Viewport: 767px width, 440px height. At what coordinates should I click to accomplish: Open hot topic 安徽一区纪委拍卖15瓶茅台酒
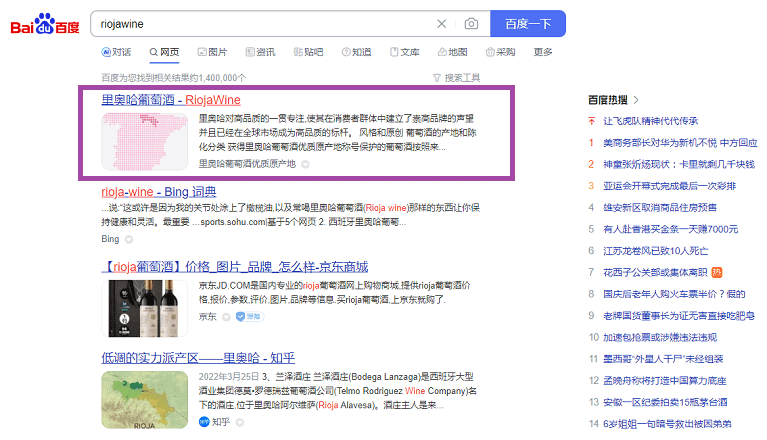pyautogui.click(x=665, y=402)
